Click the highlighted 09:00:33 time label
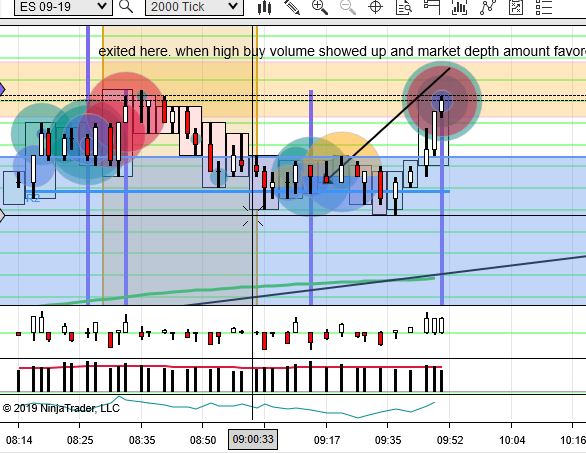 tap(253, 439)
